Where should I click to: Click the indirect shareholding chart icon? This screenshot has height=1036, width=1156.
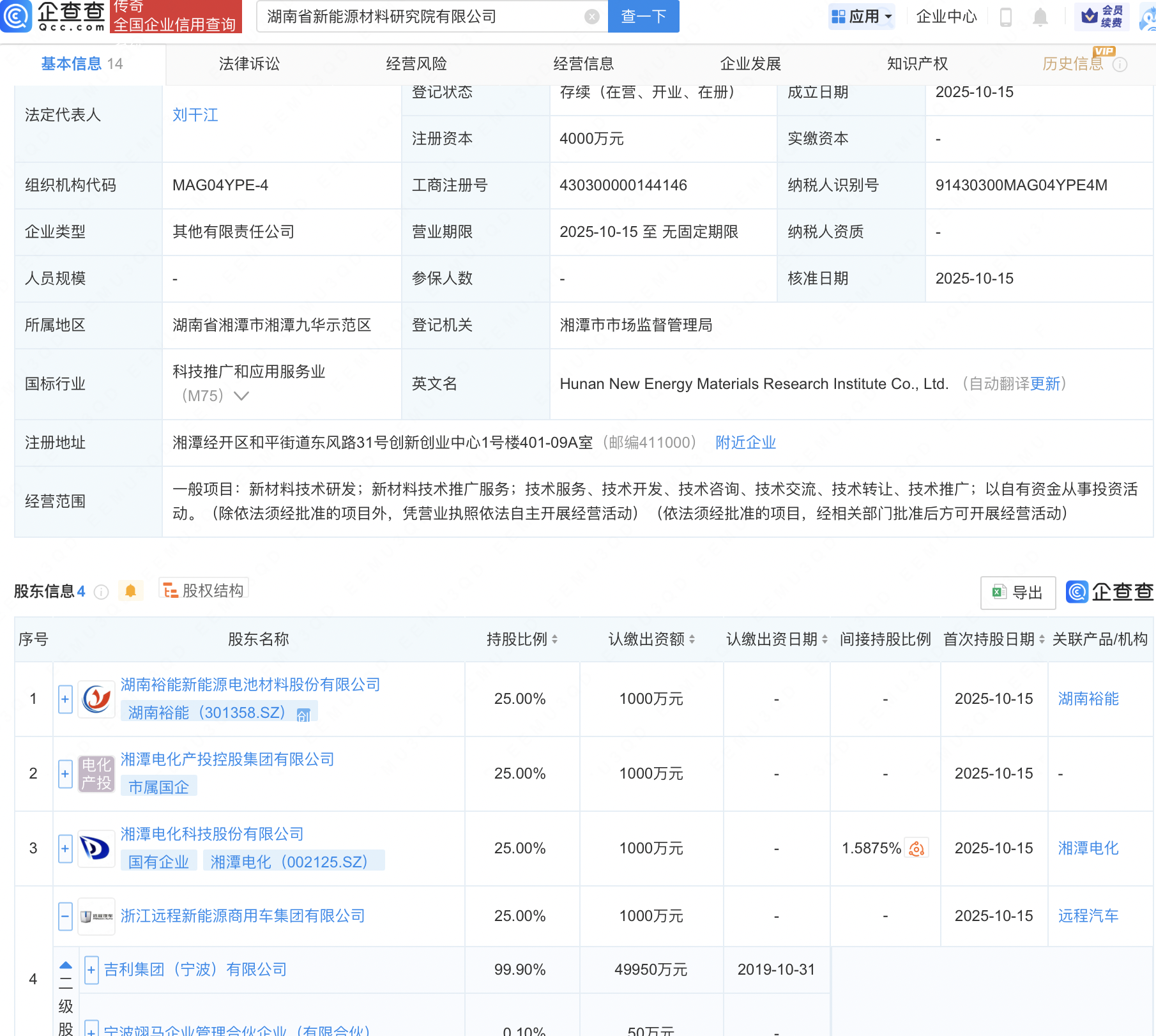916,848
